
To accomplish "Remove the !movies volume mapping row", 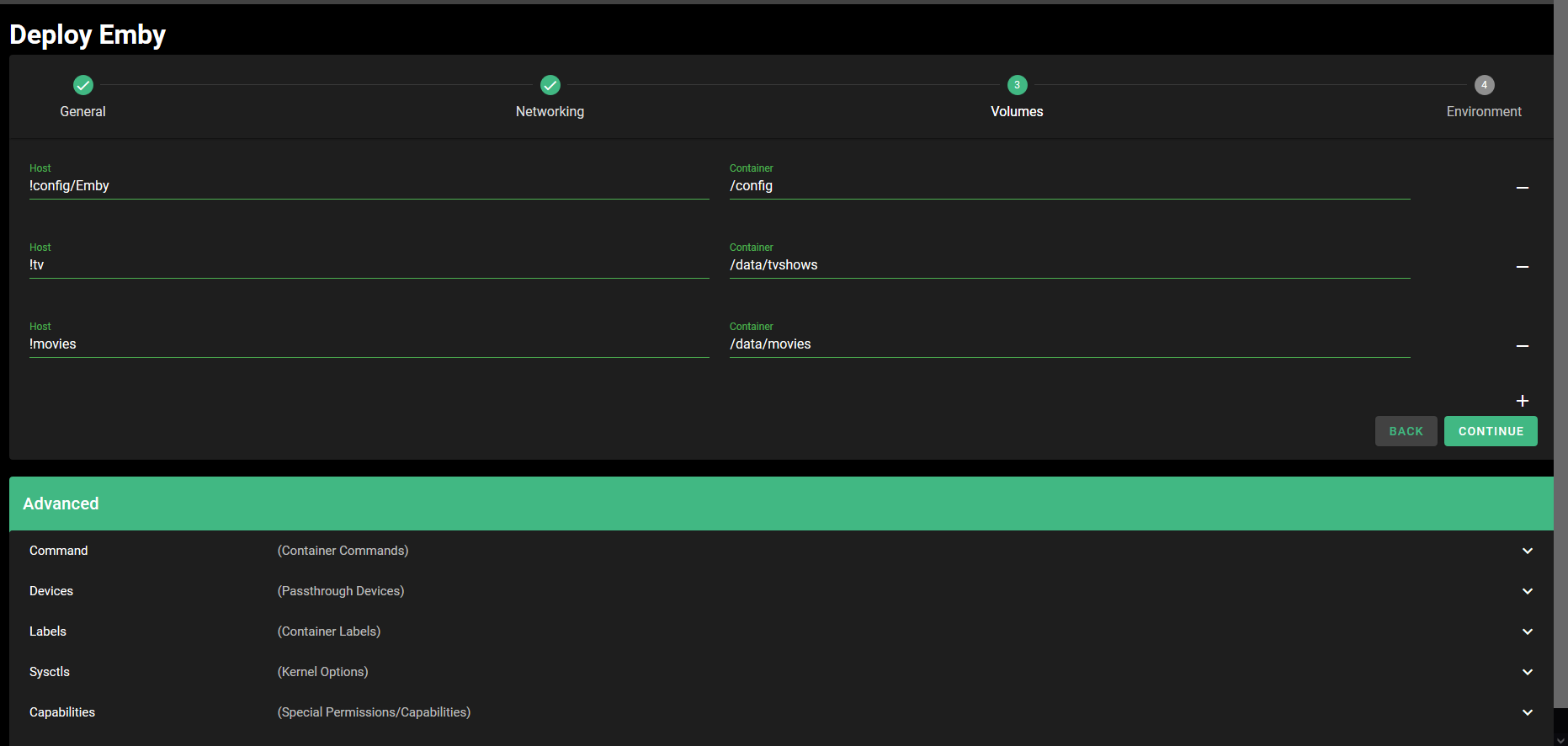I will (1522, 346).
